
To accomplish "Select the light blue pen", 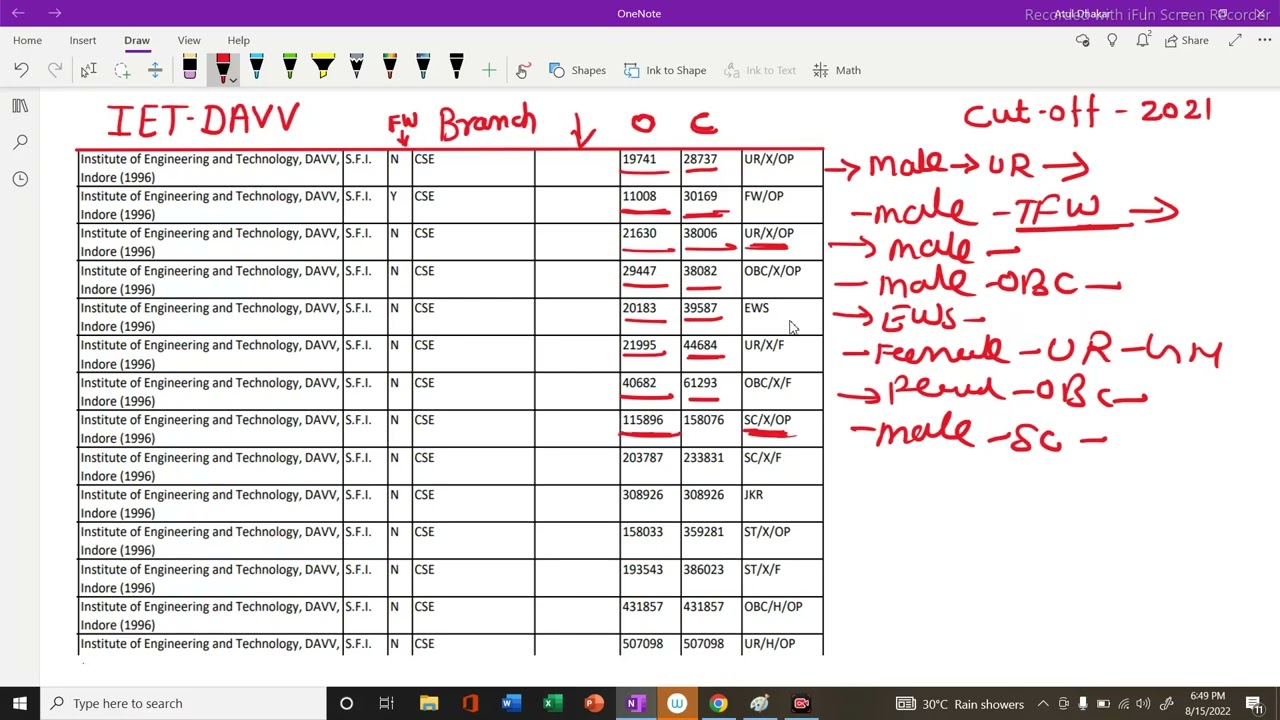I will pos(256,68).
